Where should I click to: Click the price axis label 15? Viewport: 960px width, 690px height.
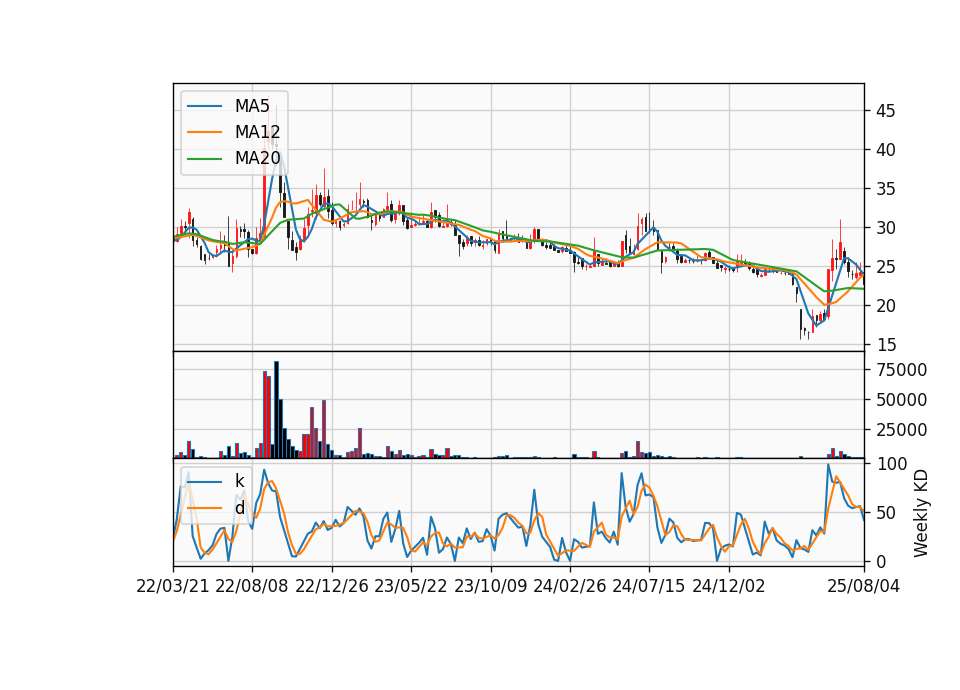click(886, 345)
